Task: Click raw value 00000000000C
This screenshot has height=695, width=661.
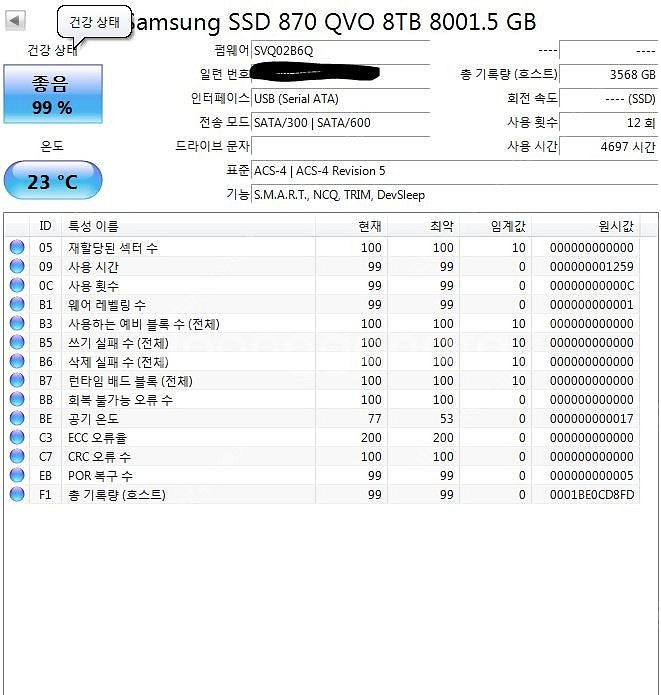Action: tap(592, 286)
